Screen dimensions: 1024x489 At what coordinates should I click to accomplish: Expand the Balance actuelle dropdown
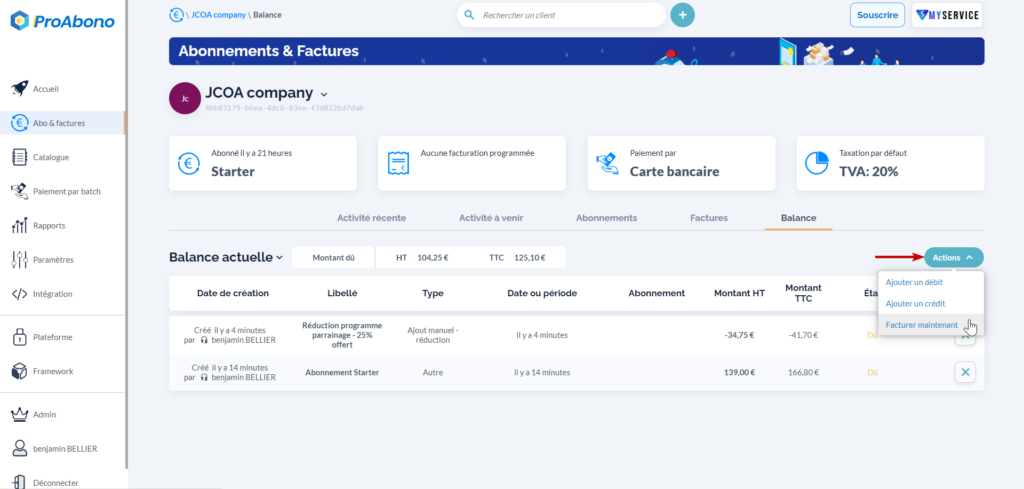pyautogui.click(x=280, y=258)
